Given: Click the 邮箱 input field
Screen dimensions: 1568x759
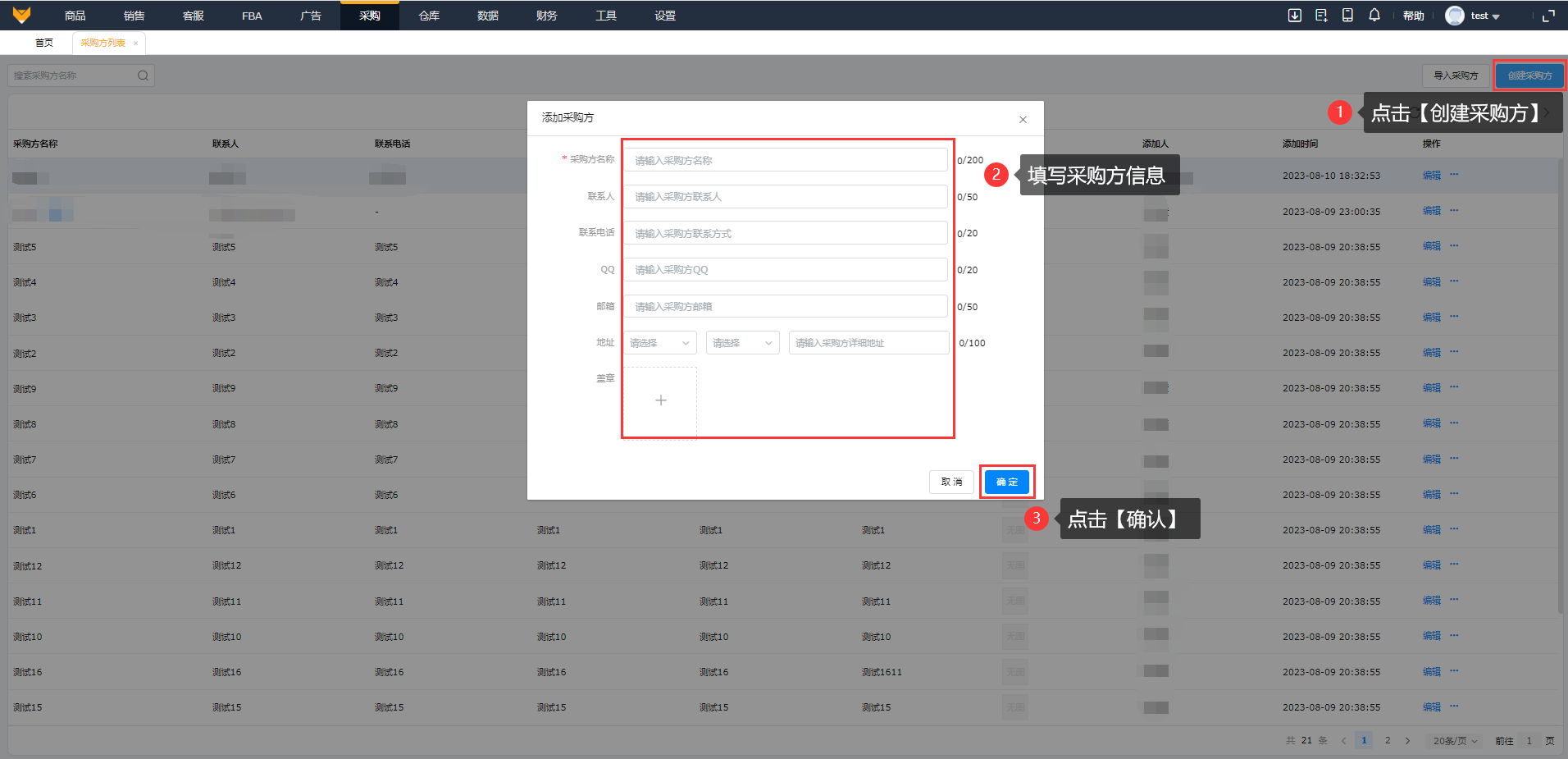Looking at the screenshot, I should pyautogui.click(x=786, y=307).
